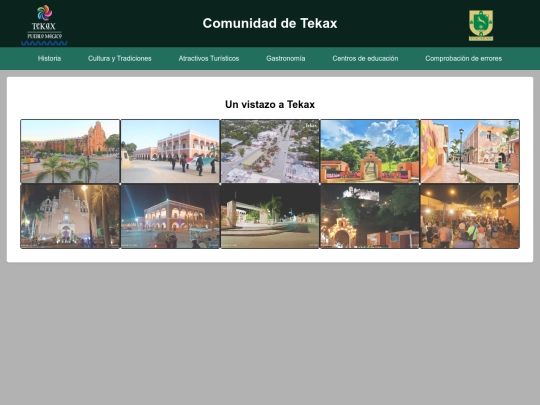Click the green municipal coat of arms

tap(481, 25)
